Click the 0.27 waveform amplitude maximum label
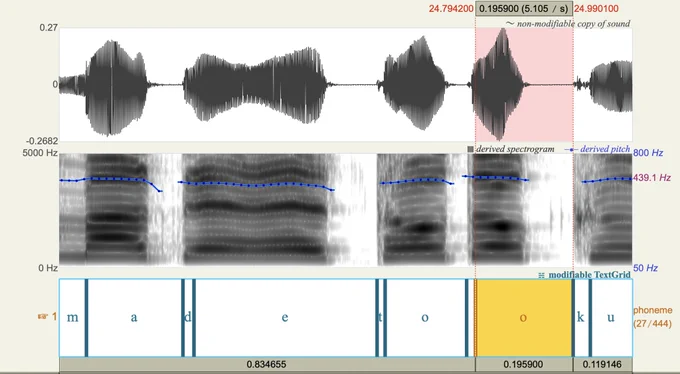The height and width of the screenshot is (374, 680). click(48, 28)
